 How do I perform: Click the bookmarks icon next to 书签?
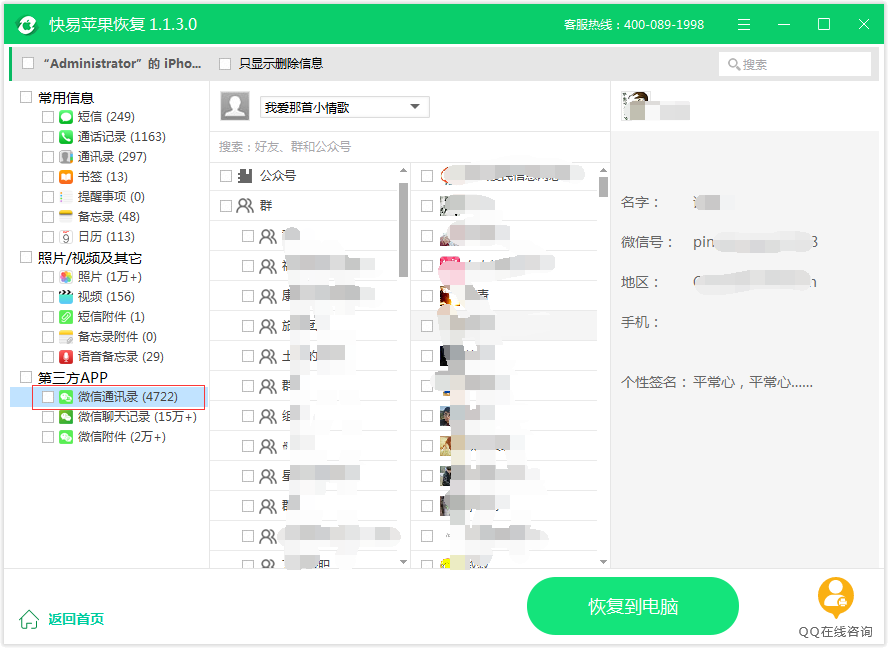[x=66, y=177]
